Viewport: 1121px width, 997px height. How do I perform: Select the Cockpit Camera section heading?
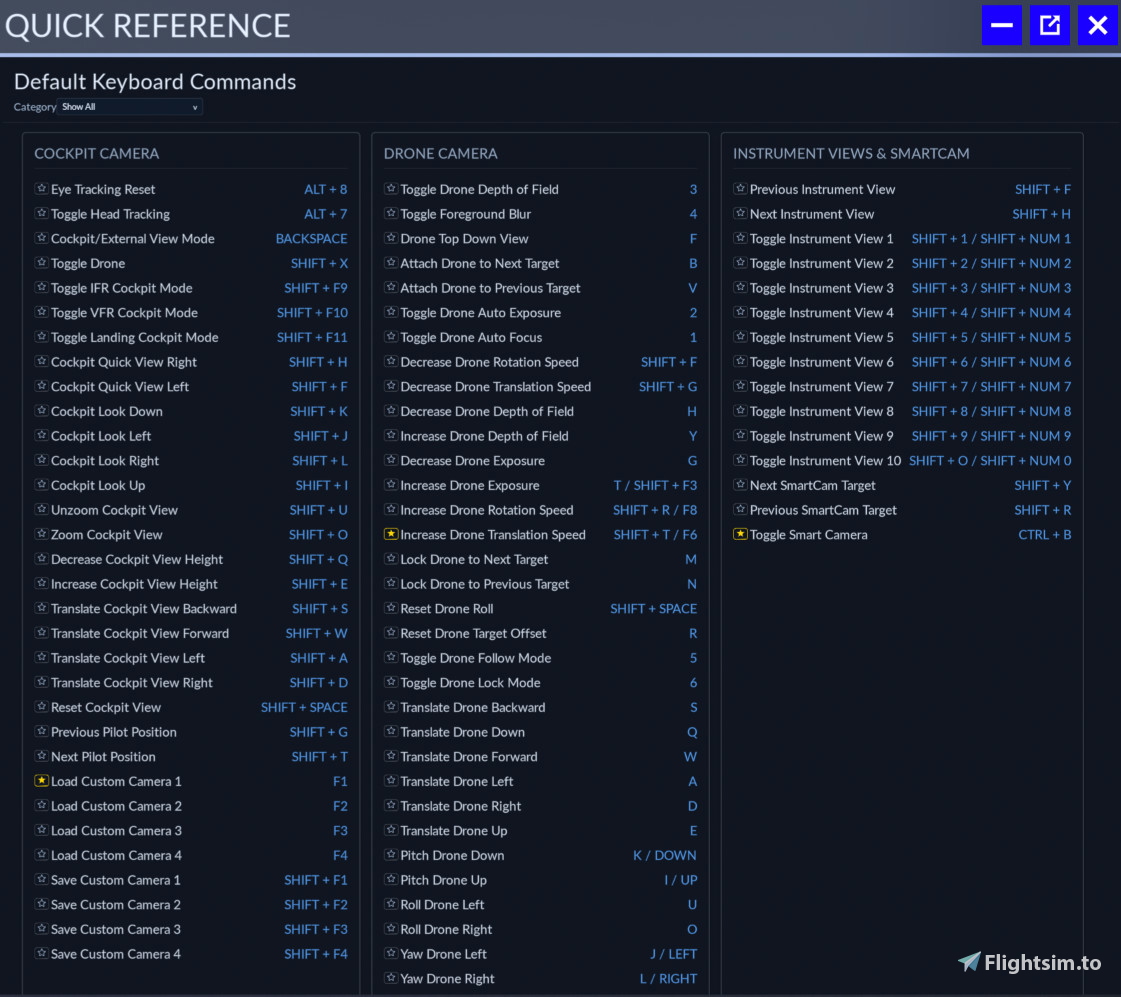97,154
